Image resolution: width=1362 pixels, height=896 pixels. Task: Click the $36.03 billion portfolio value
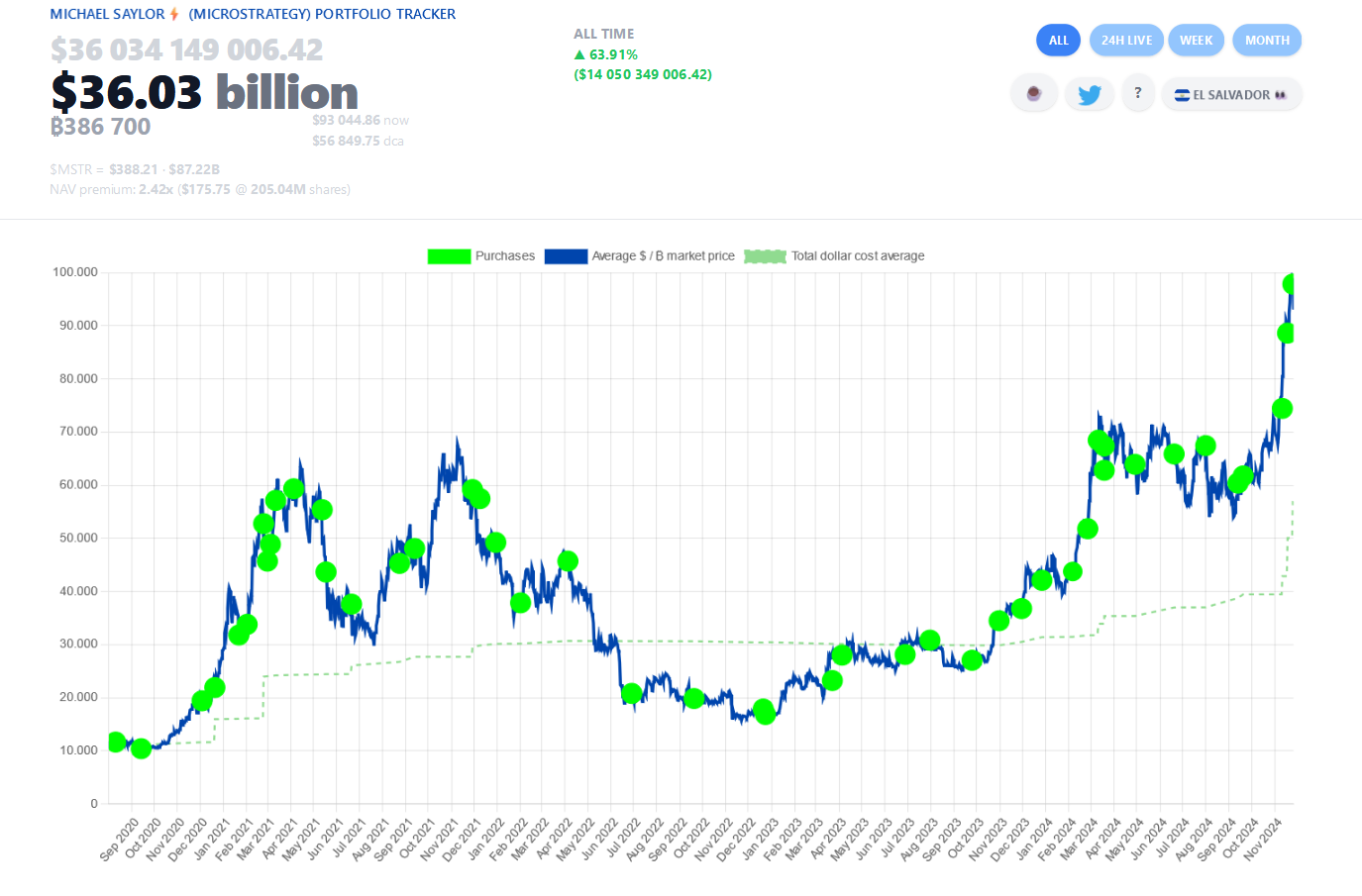point(205,92)
